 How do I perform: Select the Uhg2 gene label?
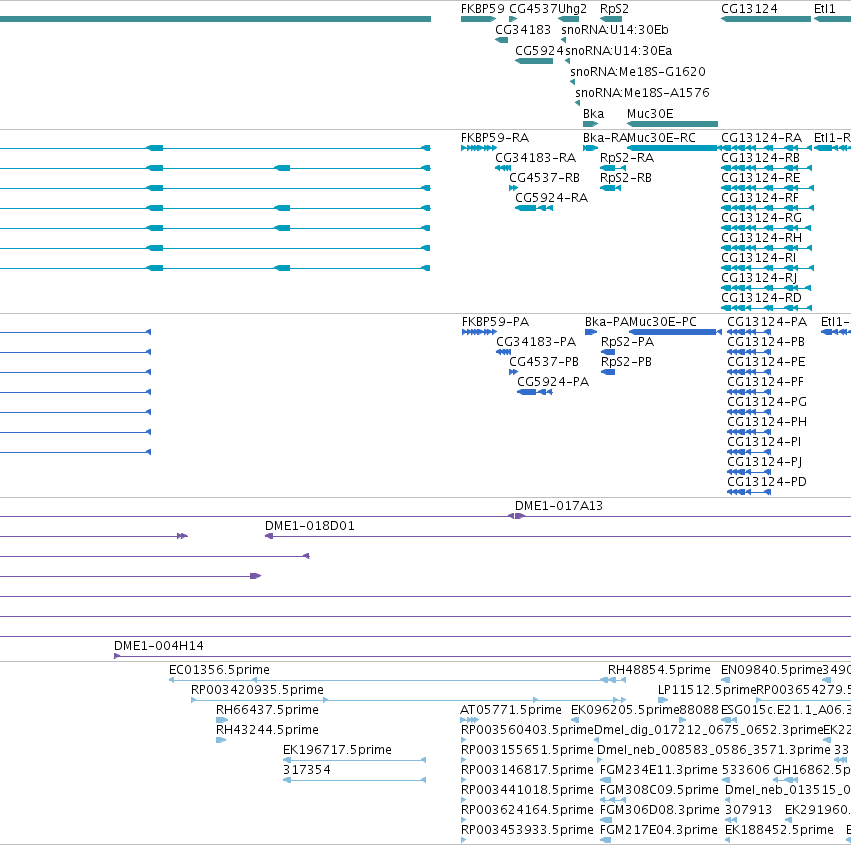click(573, 9)
